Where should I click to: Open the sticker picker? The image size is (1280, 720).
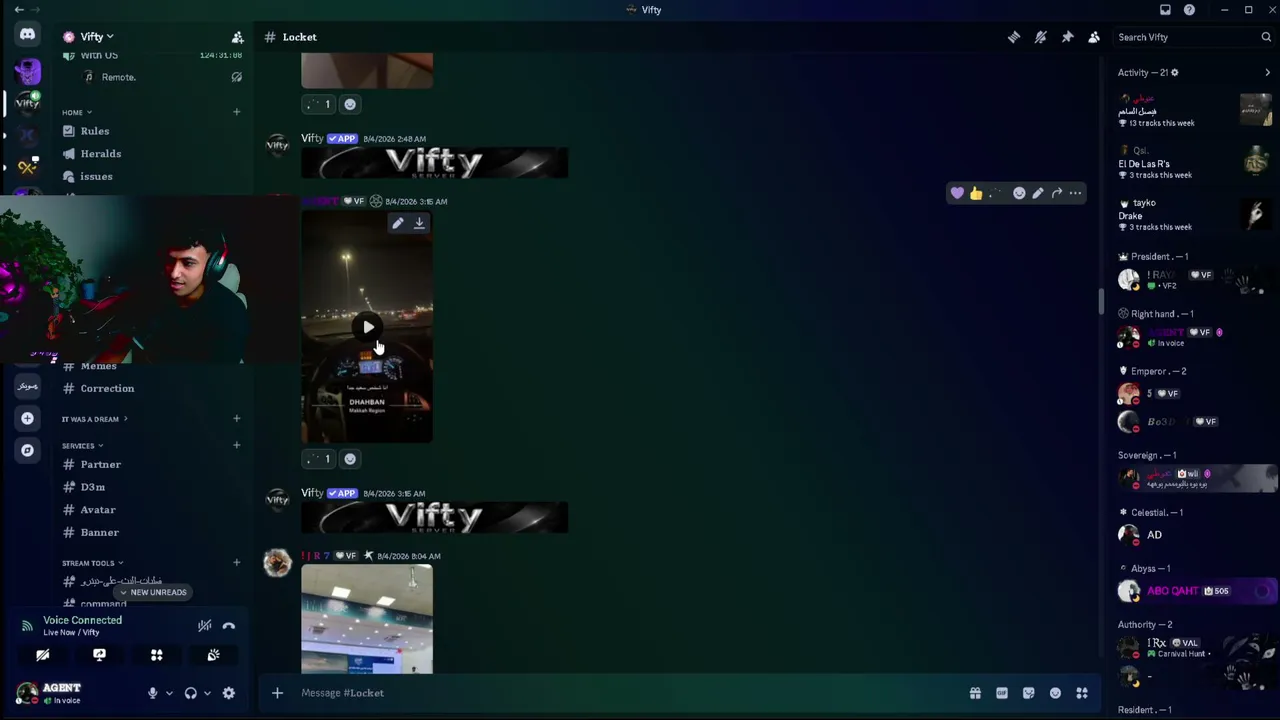[1028, 693]
